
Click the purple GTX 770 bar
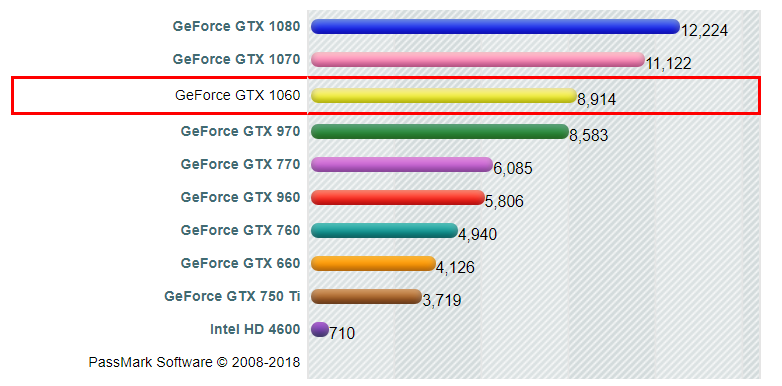click(x=401, y=164)
